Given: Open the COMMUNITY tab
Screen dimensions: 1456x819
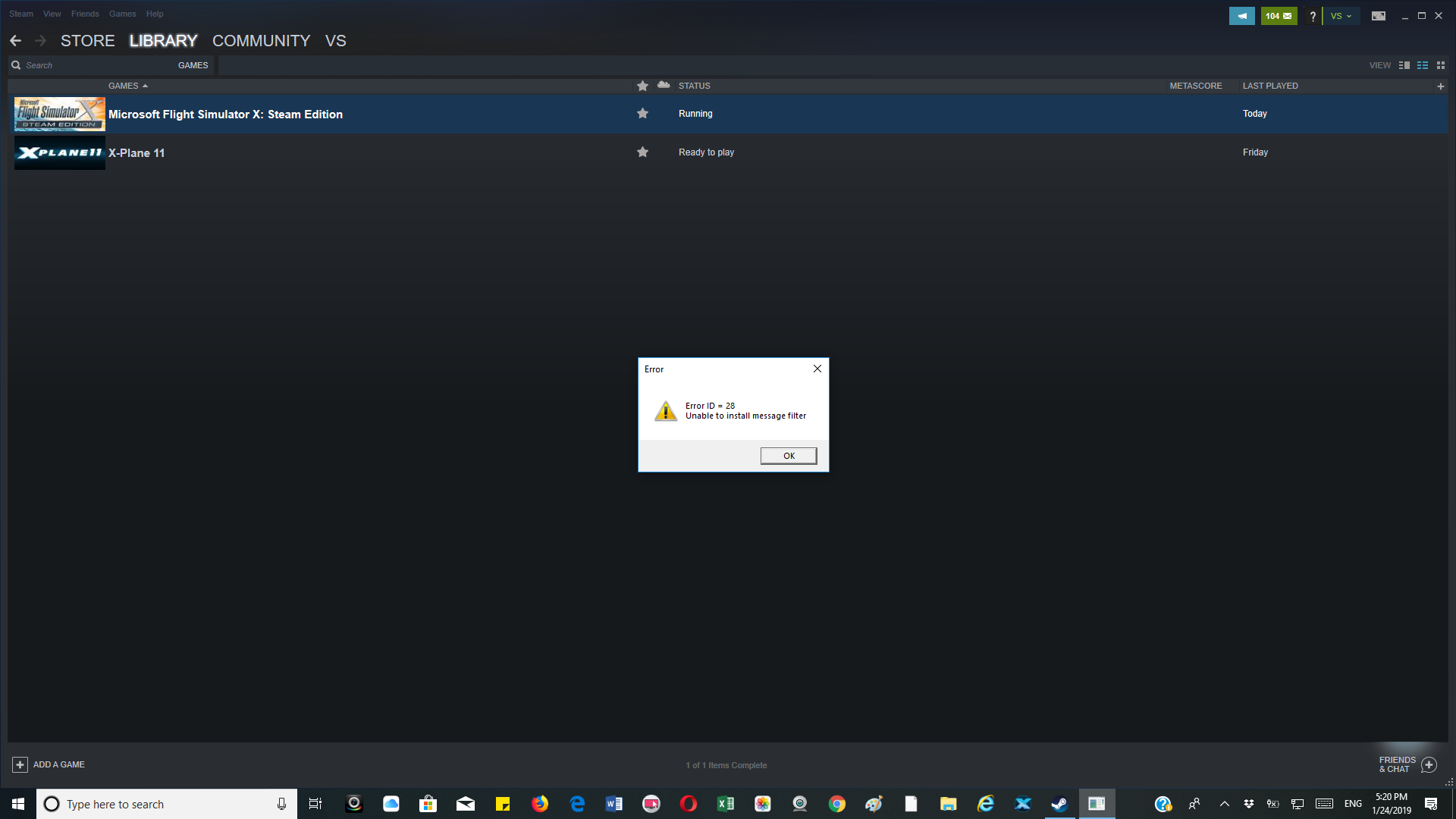Looking at the screenshot, I should pos(261,41).
